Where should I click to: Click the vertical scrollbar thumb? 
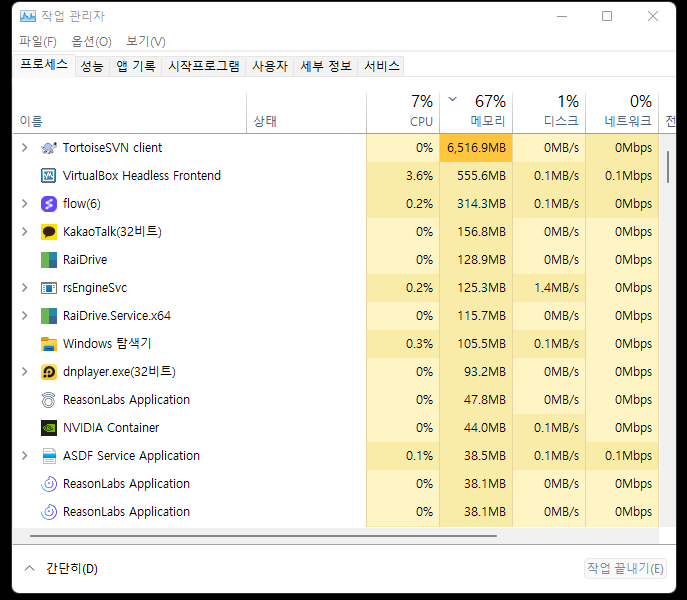pyautogui.click(x=668, y=167)
